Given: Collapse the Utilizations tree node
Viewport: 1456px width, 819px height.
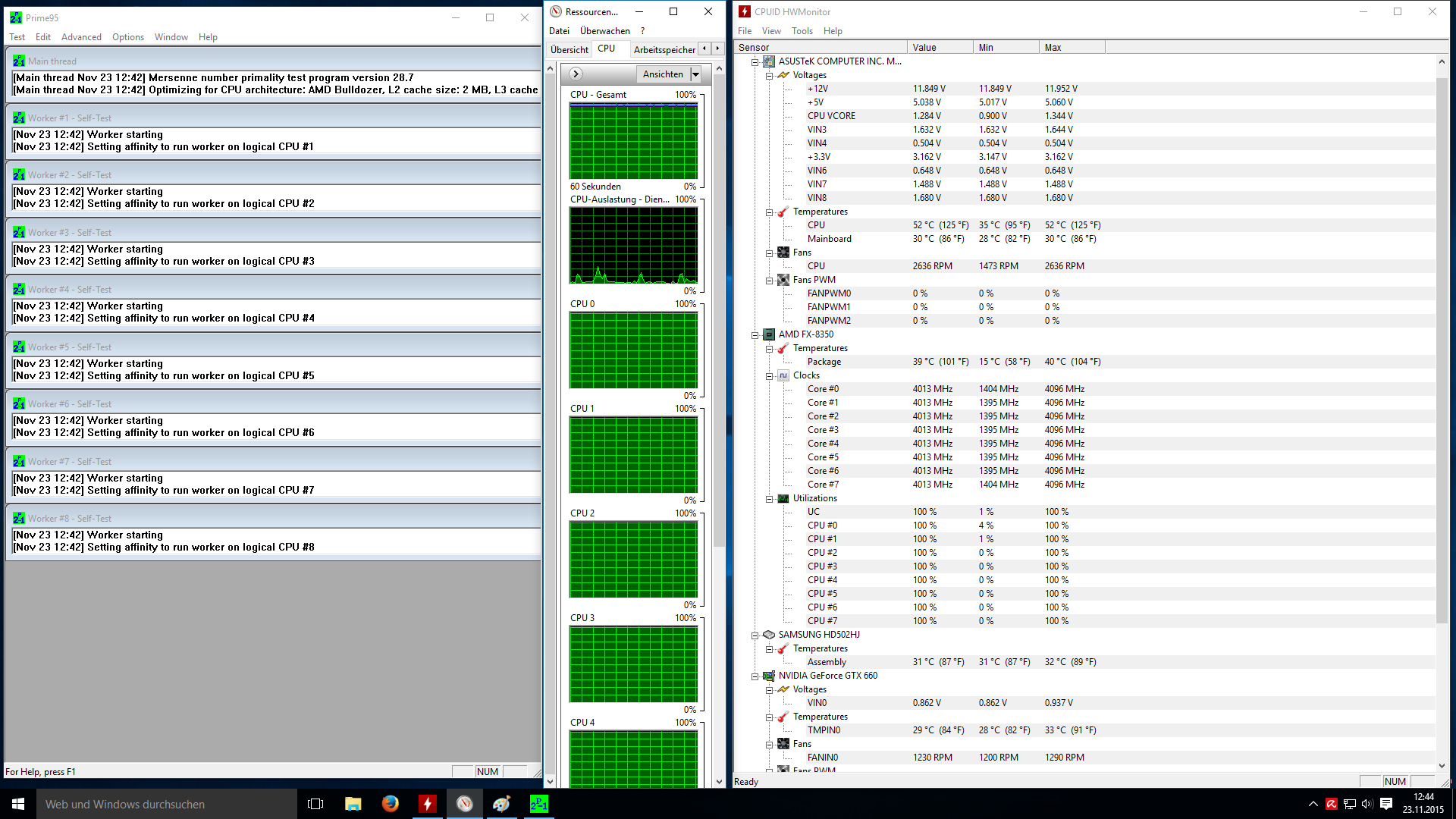Looking at the screenshot, I should coord(769,498).
